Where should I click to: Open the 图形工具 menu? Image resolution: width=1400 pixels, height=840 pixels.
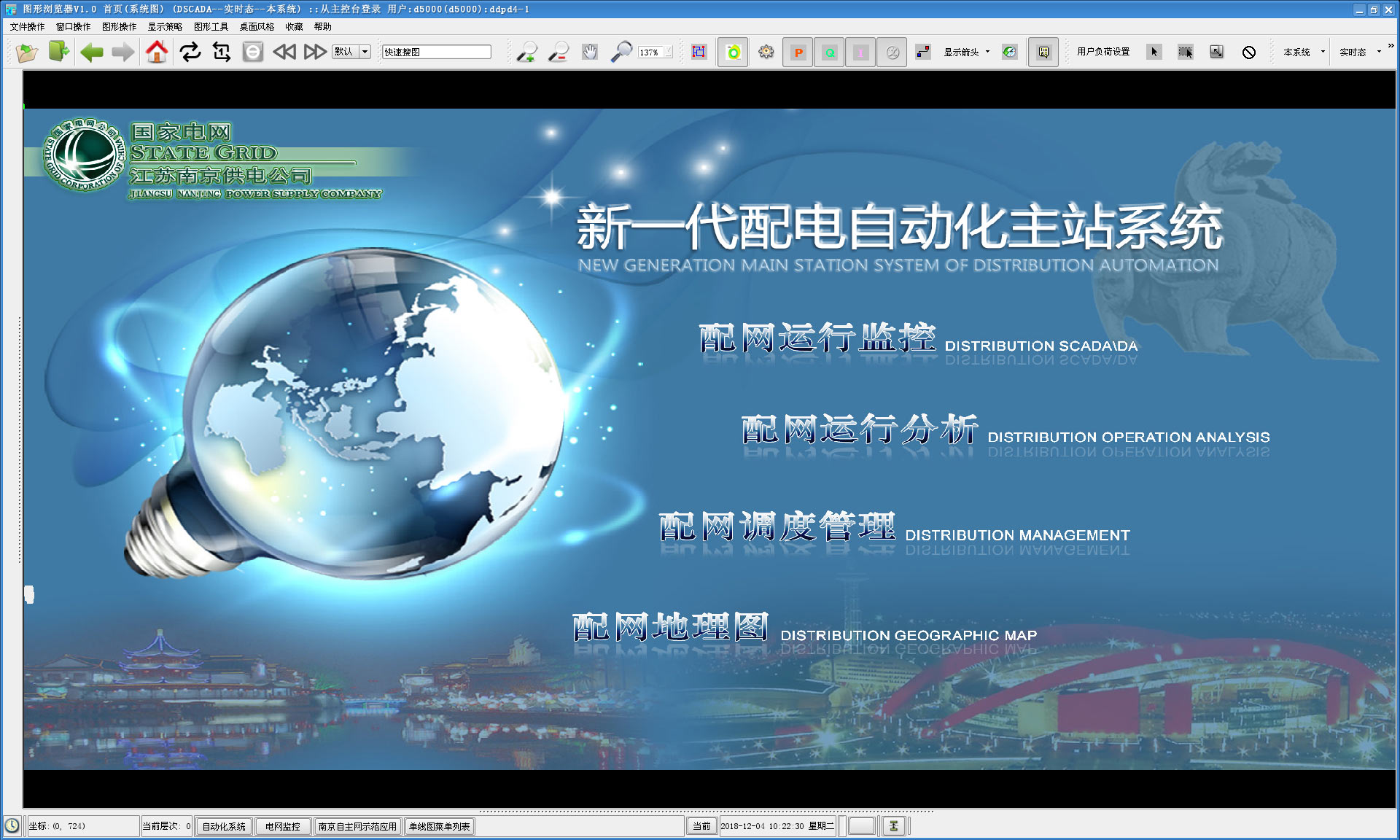coord(211,27)
